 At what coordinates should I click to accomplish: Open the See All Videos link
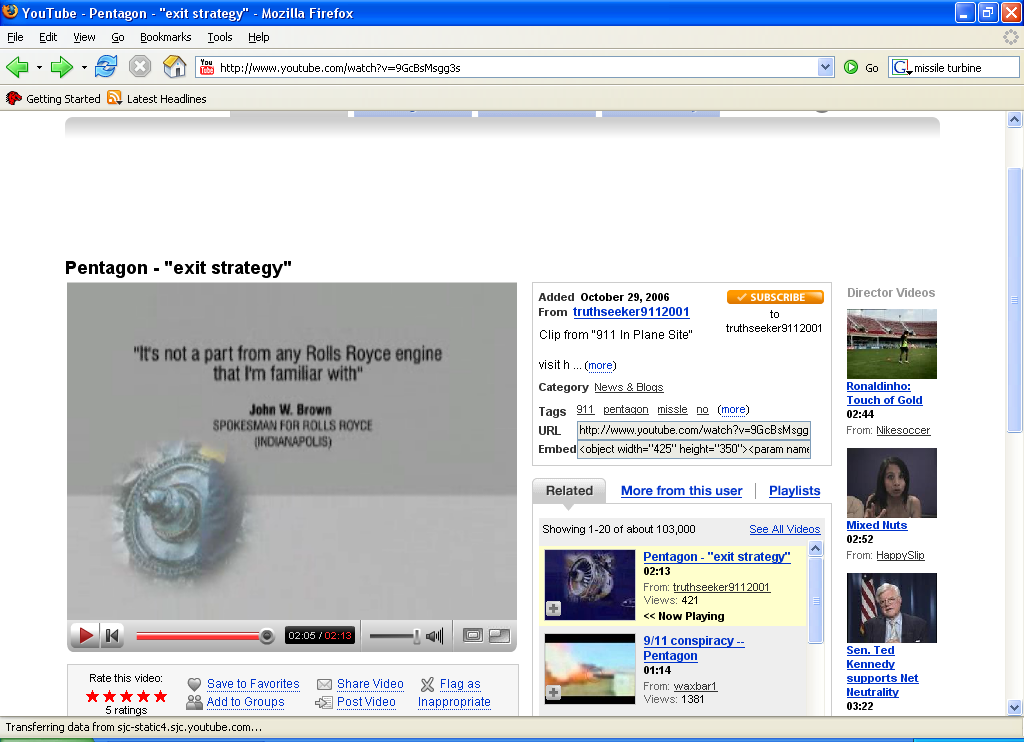pyautogui.click(x=784, y=529)
